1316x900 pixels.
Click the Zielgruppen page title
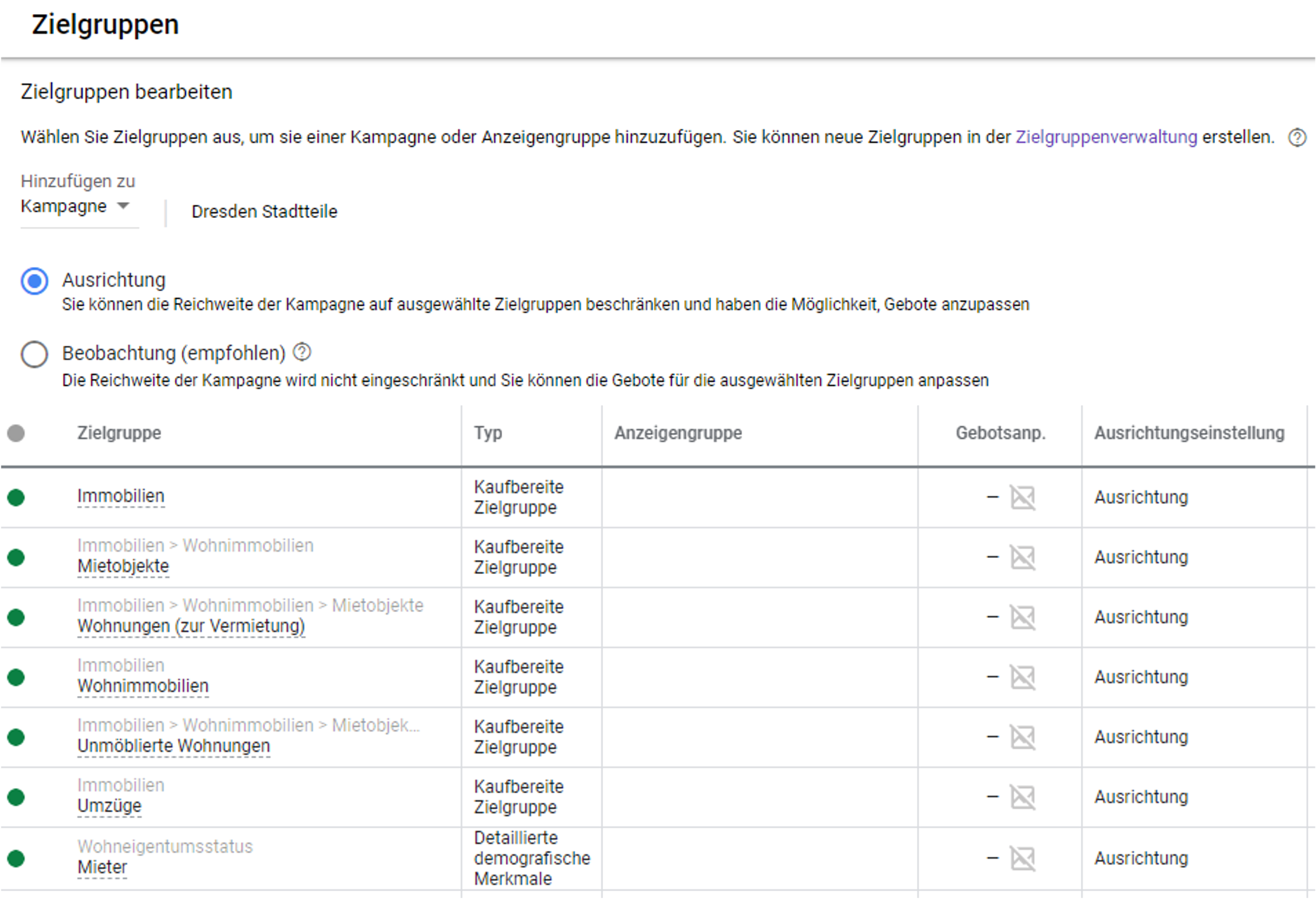pyautogui.click(x=105, y=25)
